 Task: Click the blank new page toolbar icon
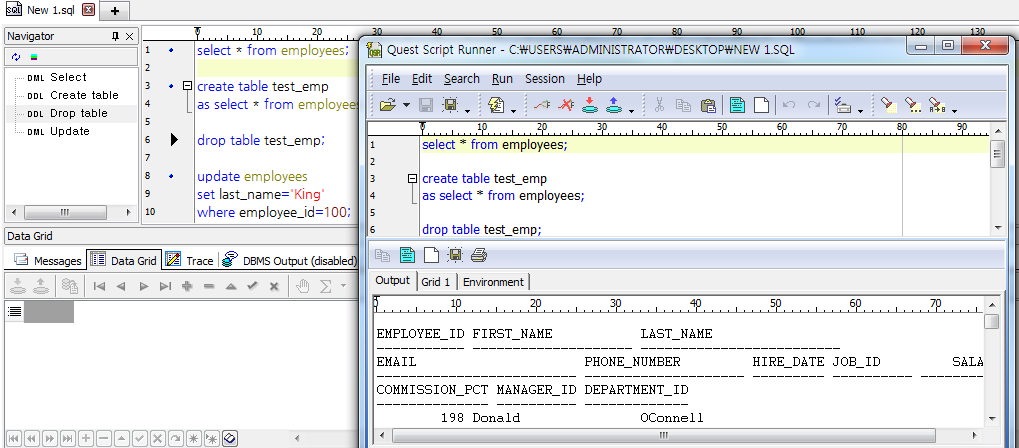point(761,105)
